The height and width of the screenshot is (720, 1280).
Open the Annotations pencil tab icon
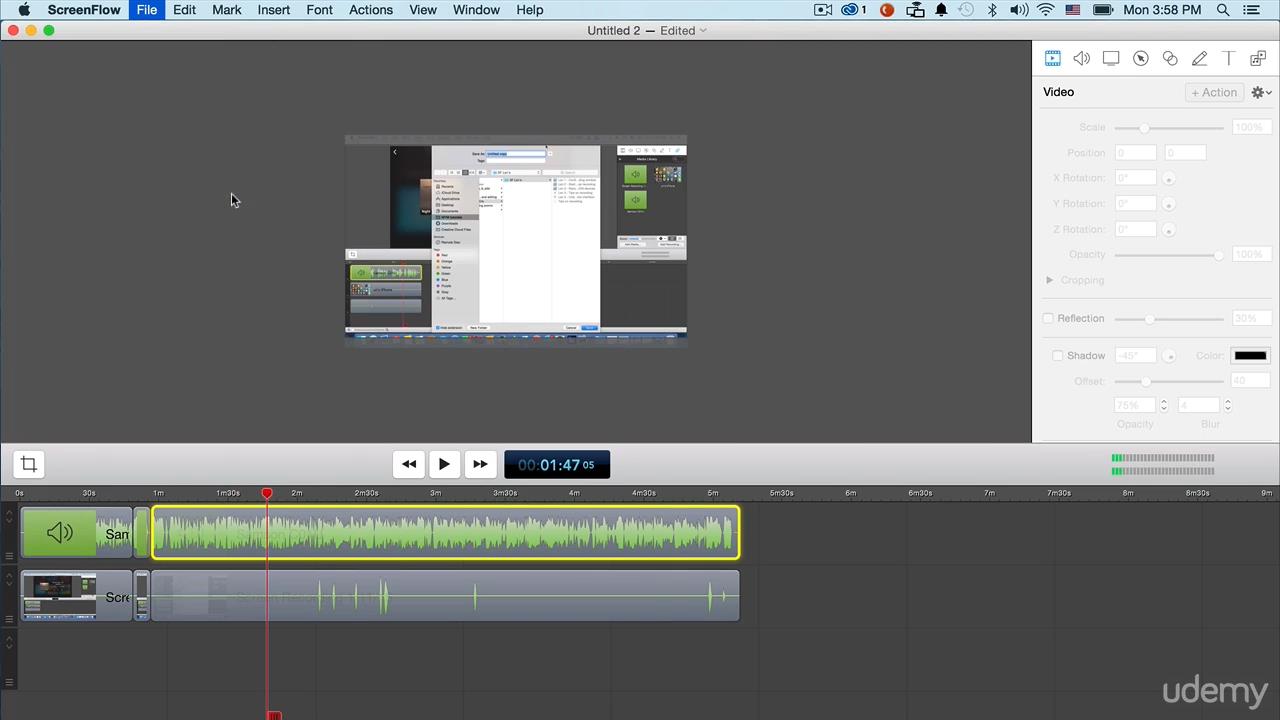click(x=1199, y=59)
